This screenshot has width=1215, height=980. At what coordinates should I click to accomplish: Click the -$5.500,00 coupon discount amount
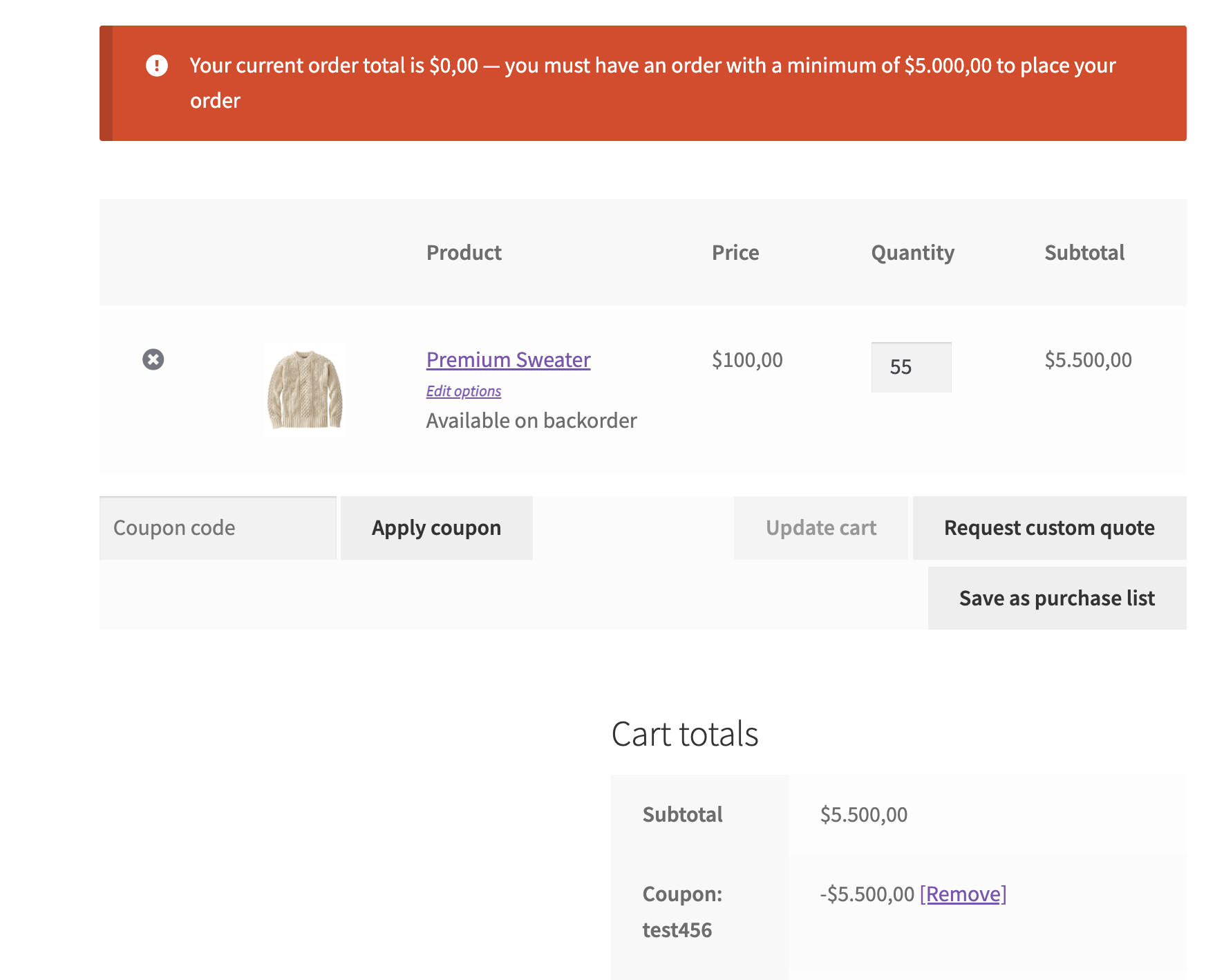pos(867,894)
